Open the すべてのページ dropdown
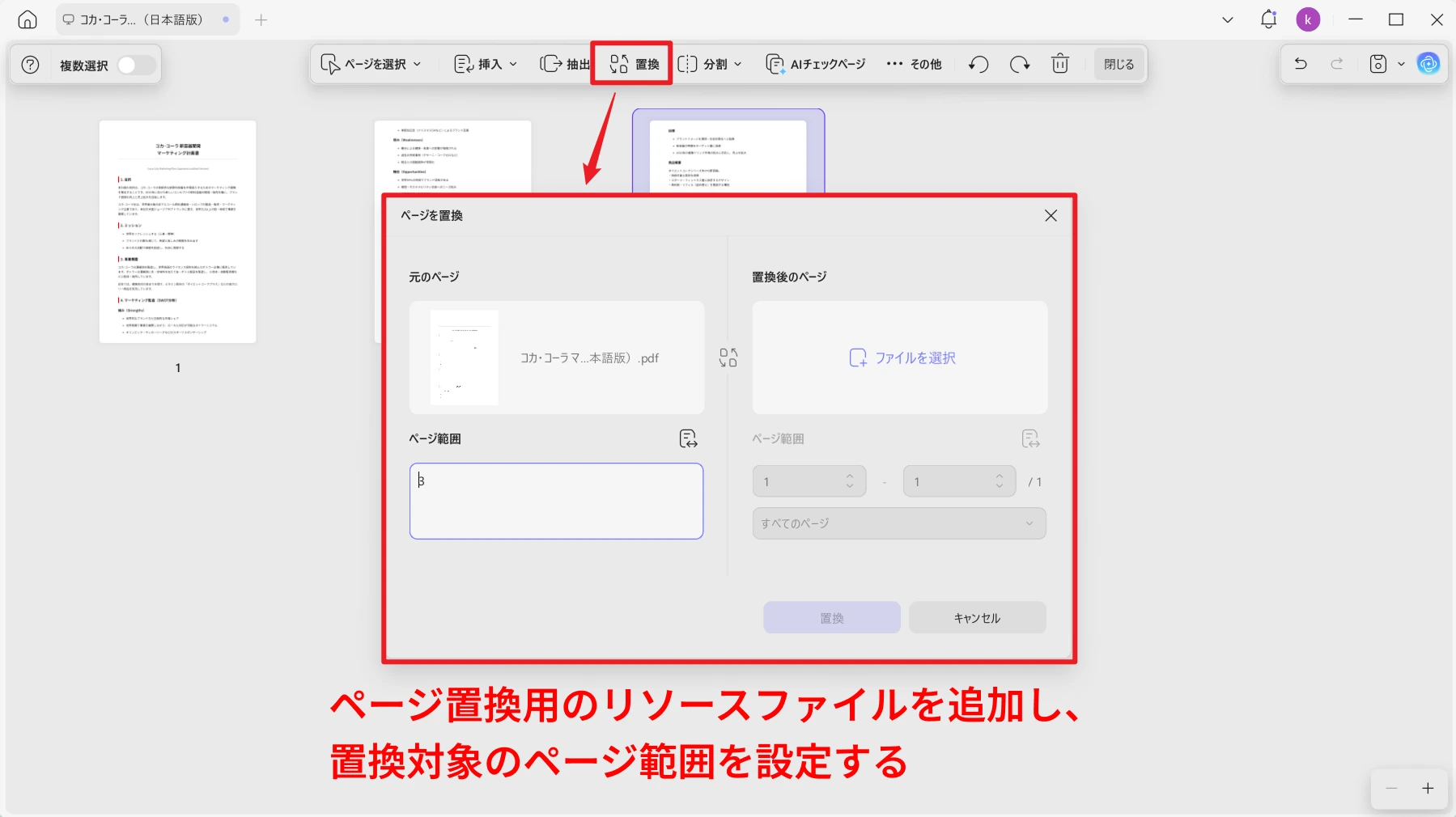This screenshot has width=1456, height=817. pos(899,523)
